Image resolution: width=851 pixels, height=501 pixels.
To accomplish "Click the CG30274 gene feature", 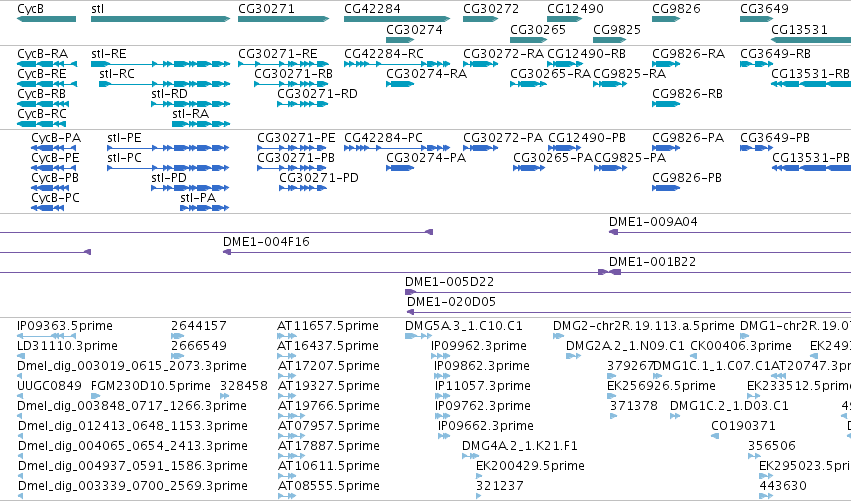I will click(400, 40).
